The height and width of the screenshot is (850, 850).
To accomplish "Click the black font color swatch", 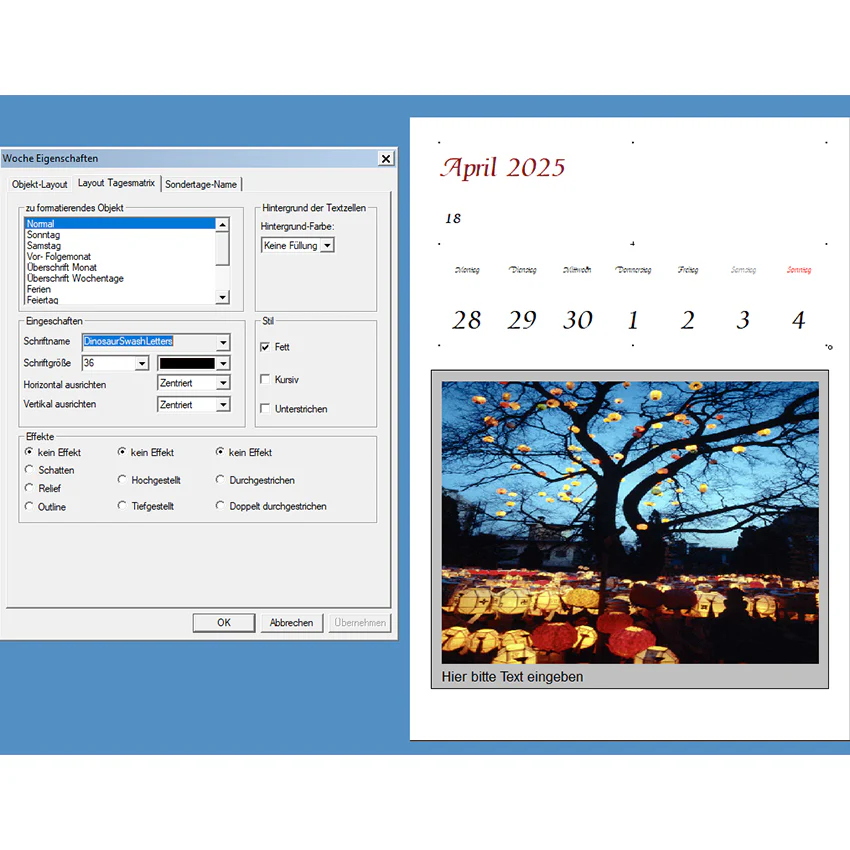I will (x=187, y=363).
